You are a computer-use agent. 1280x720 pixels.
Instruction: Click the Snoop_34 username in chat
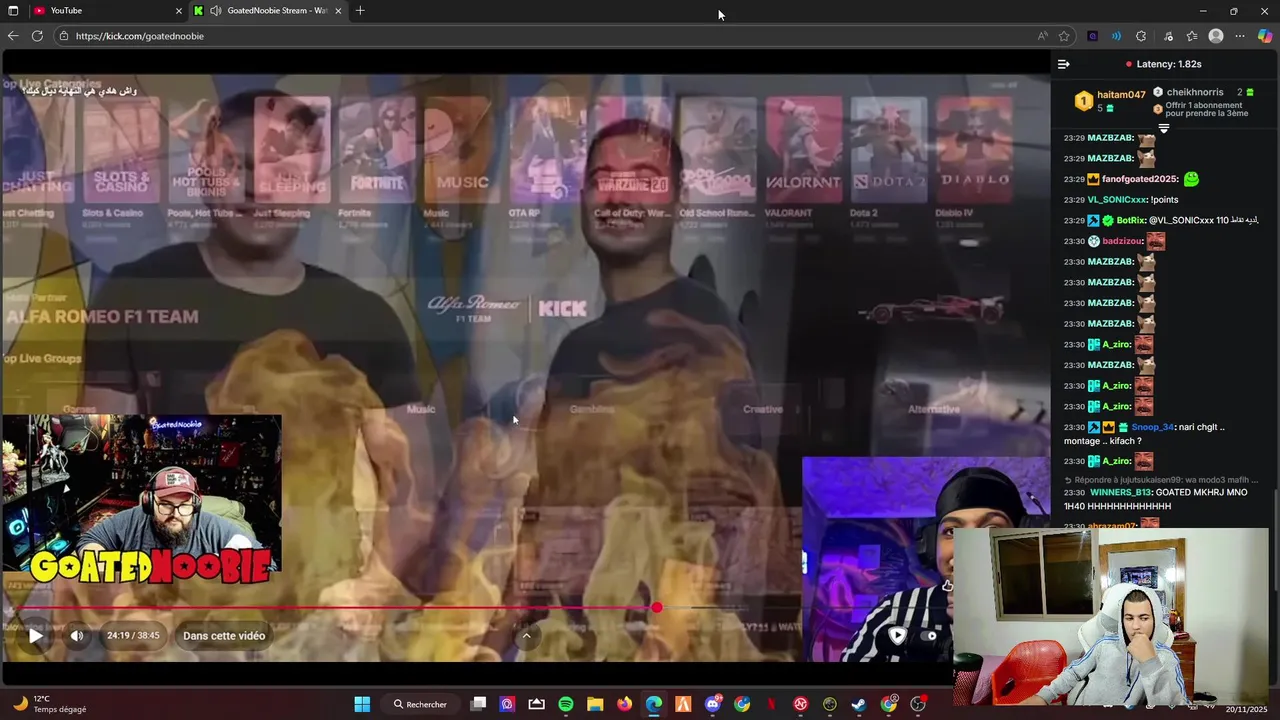click(1153, 427)
